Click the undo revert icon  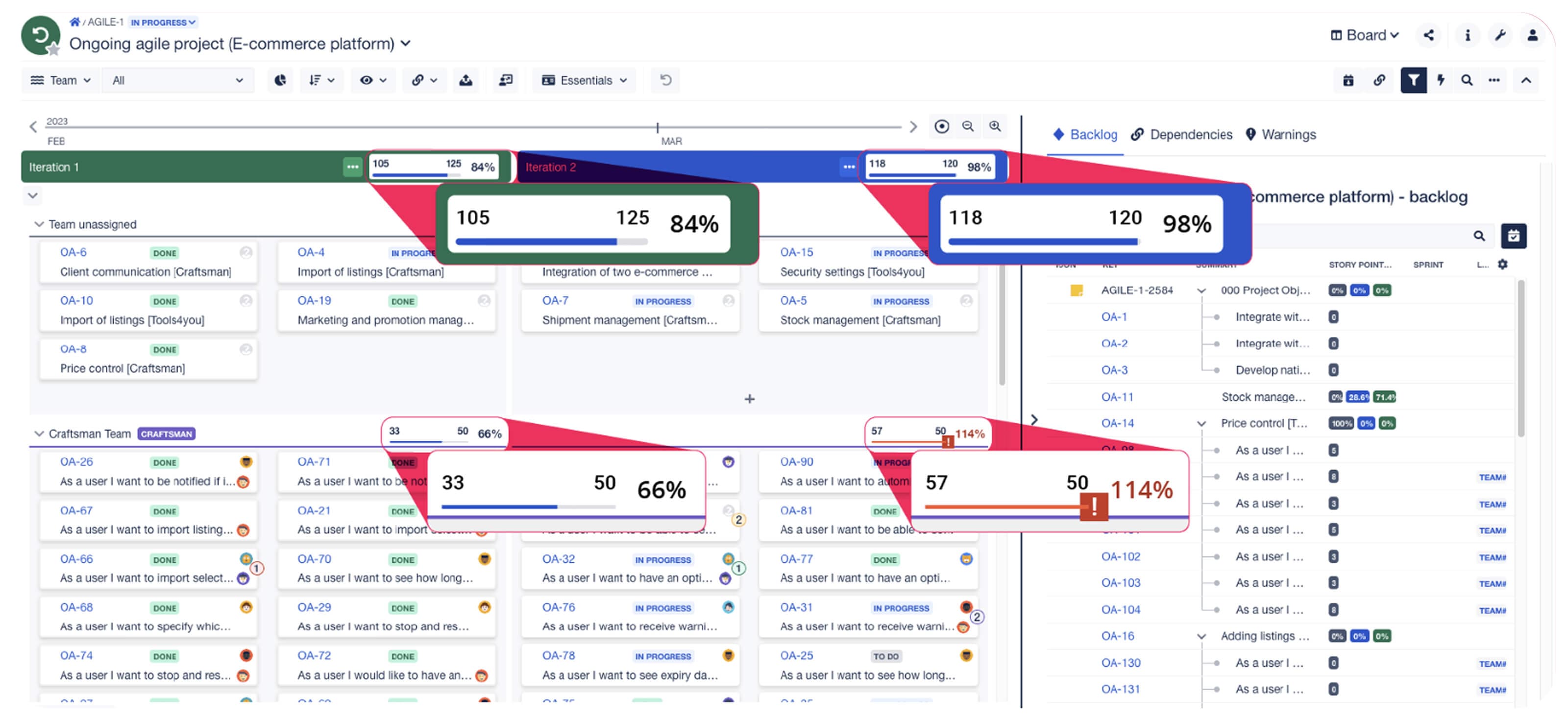point(666,80)
